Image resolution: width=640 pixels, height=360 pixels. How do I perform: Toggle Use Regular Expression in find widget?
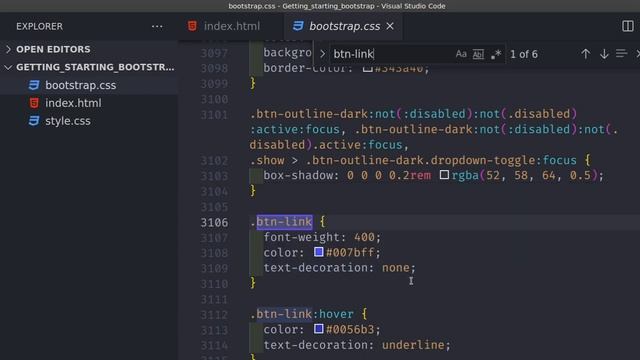(496, 54)
